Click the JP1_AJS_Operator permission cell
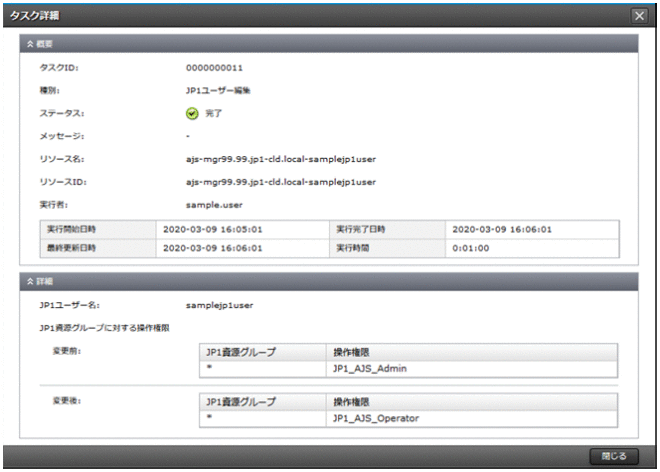660x472 pixels. click(472, 419)
